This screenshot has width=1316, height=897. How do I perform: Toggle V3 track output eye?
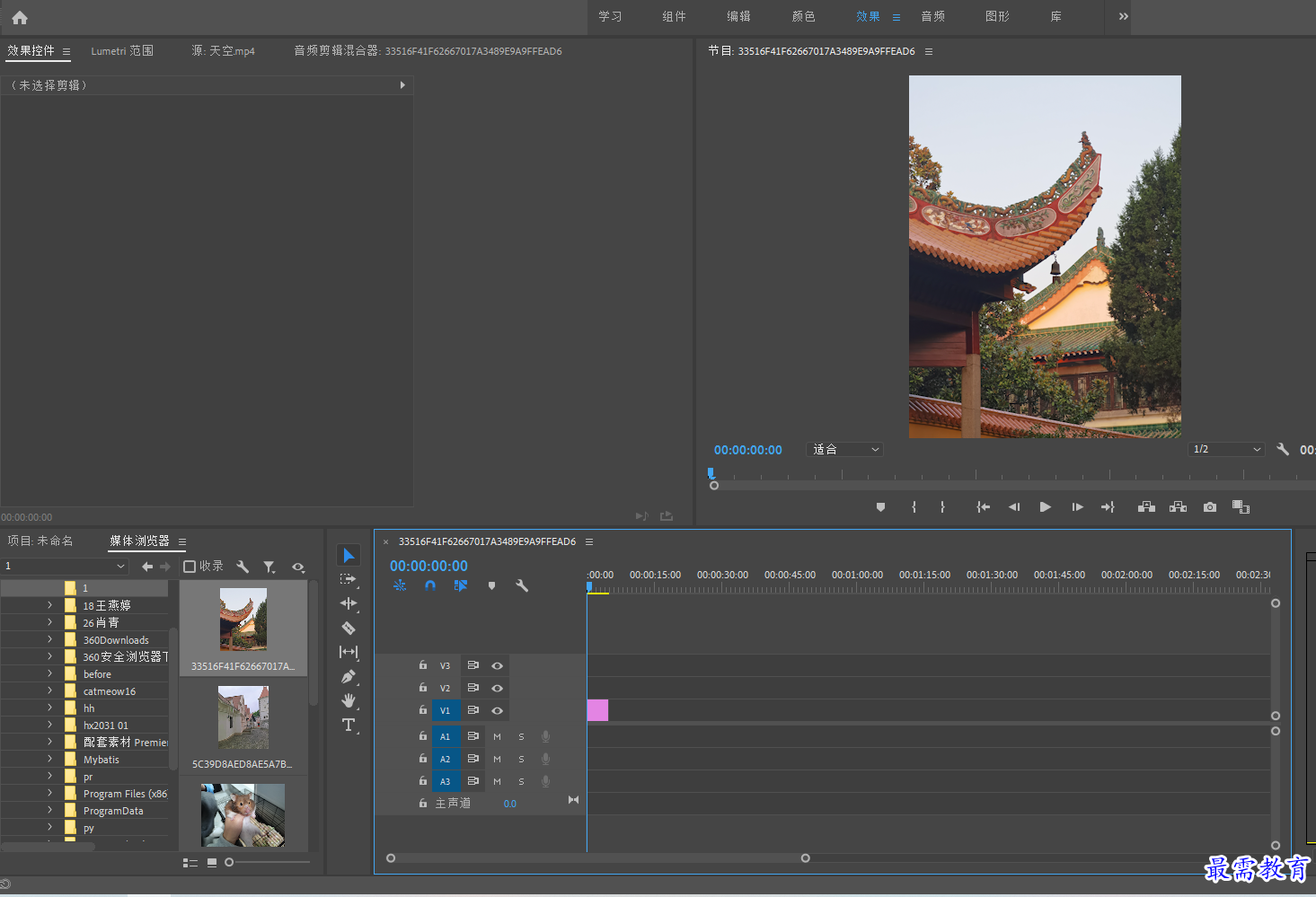pos(497,665)
